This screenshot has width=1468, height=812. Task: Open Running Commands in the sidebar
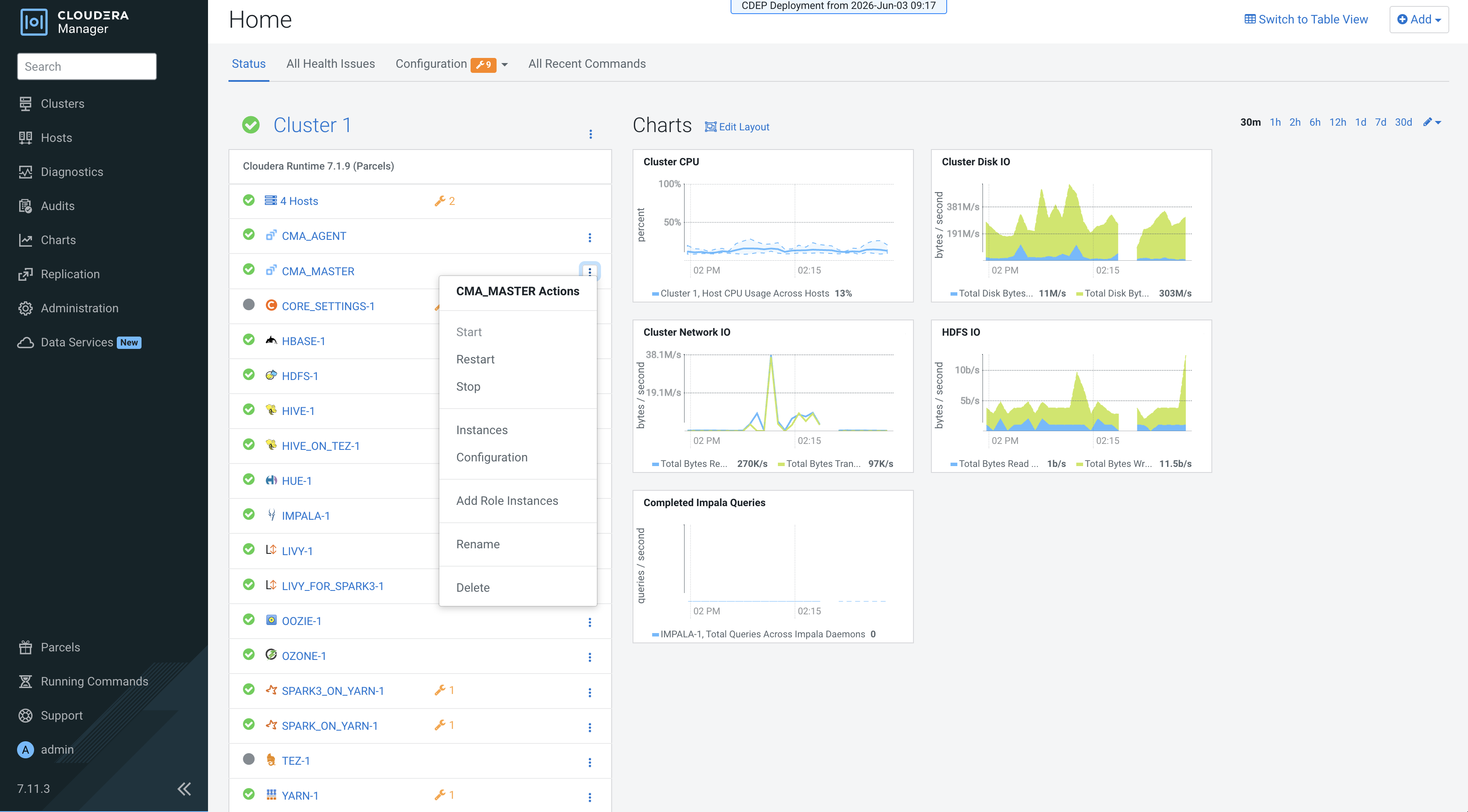pos(94,682)
